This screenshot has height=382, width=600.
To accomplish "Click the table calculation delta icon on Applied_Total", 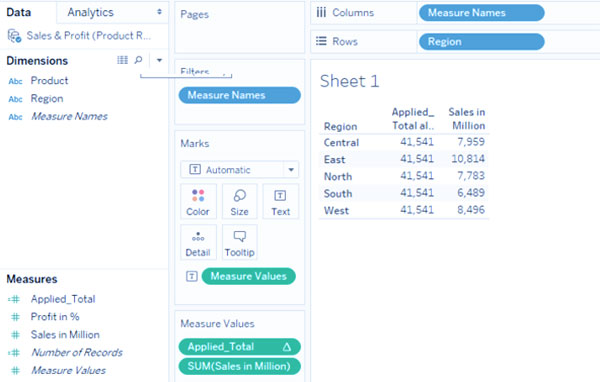I will [287, 347].
